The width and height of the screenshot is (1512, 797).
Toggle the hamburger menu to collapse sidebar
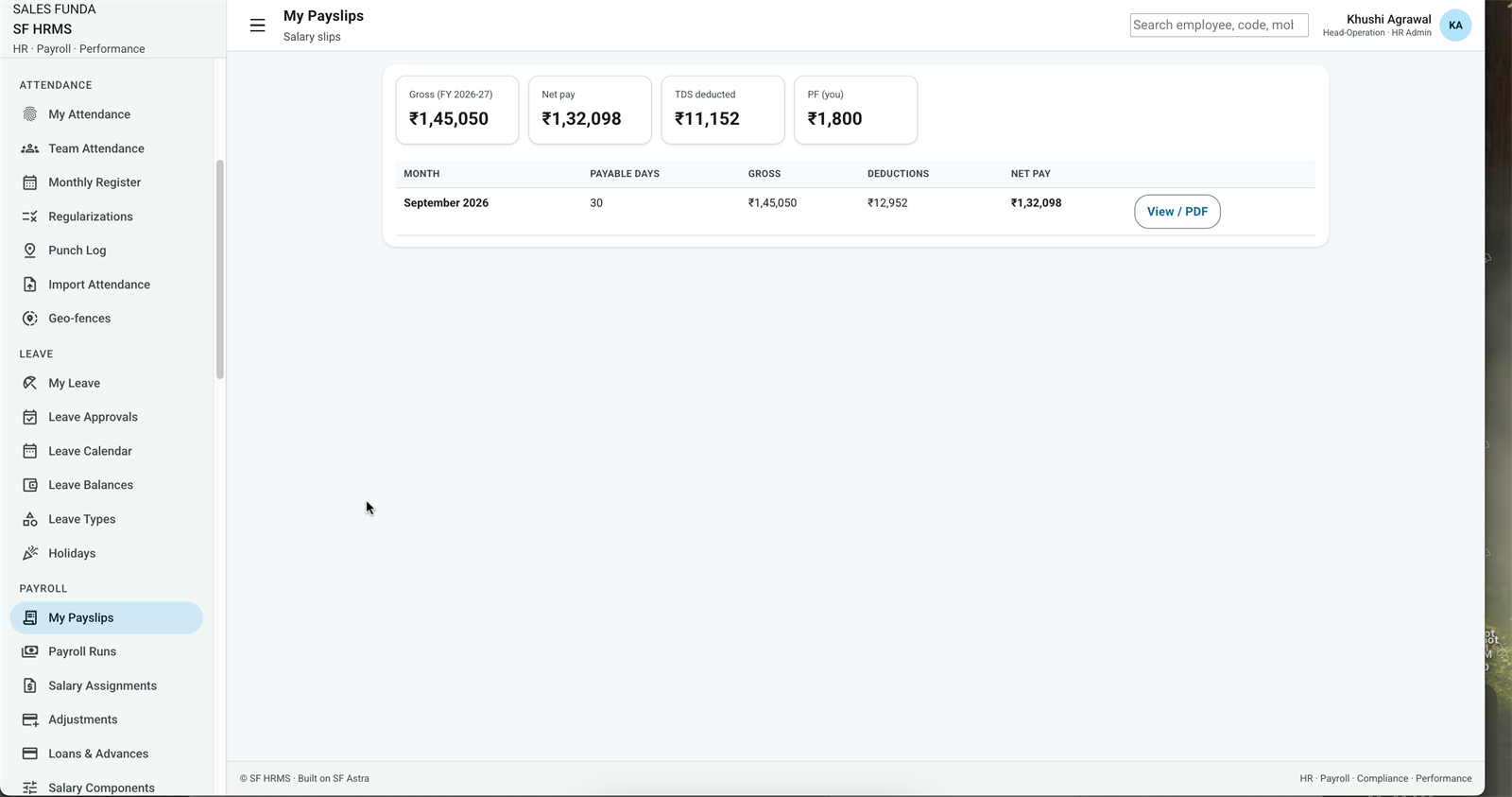pos(257,26)
